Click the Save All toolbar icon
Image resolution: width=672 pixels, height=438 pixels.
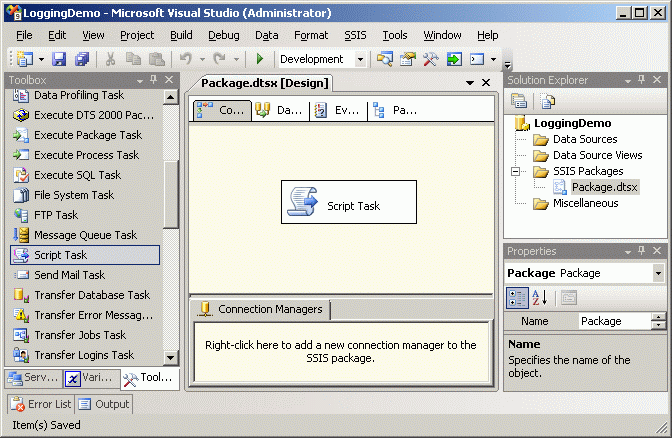[82, 59]
